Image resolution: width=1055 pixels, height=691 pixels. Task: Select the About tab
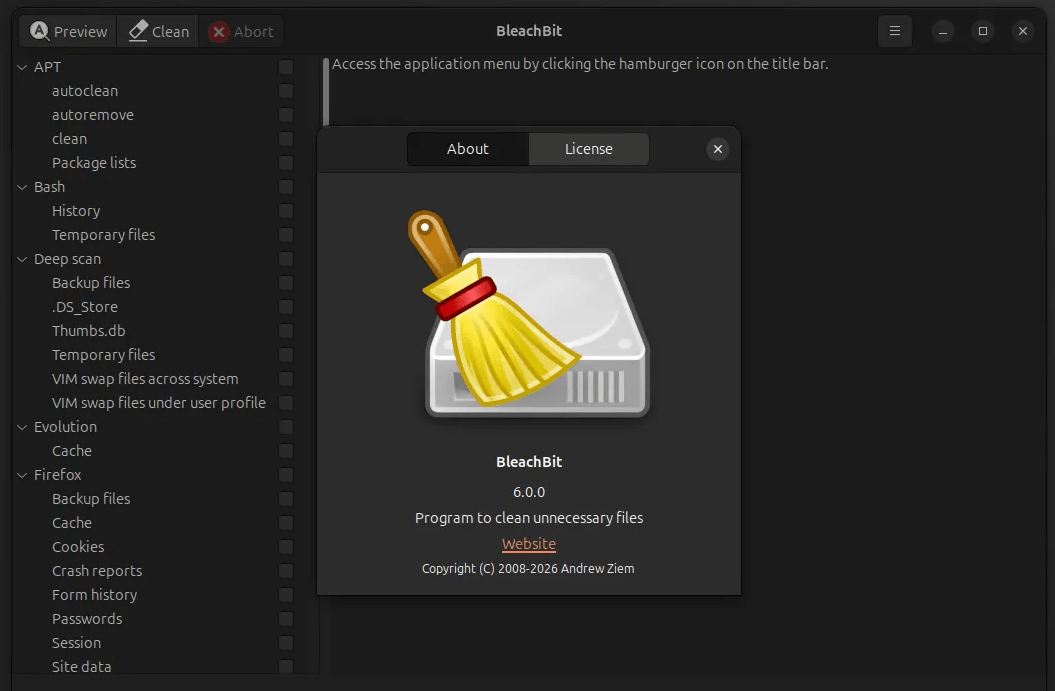click(x=467, y=149)
